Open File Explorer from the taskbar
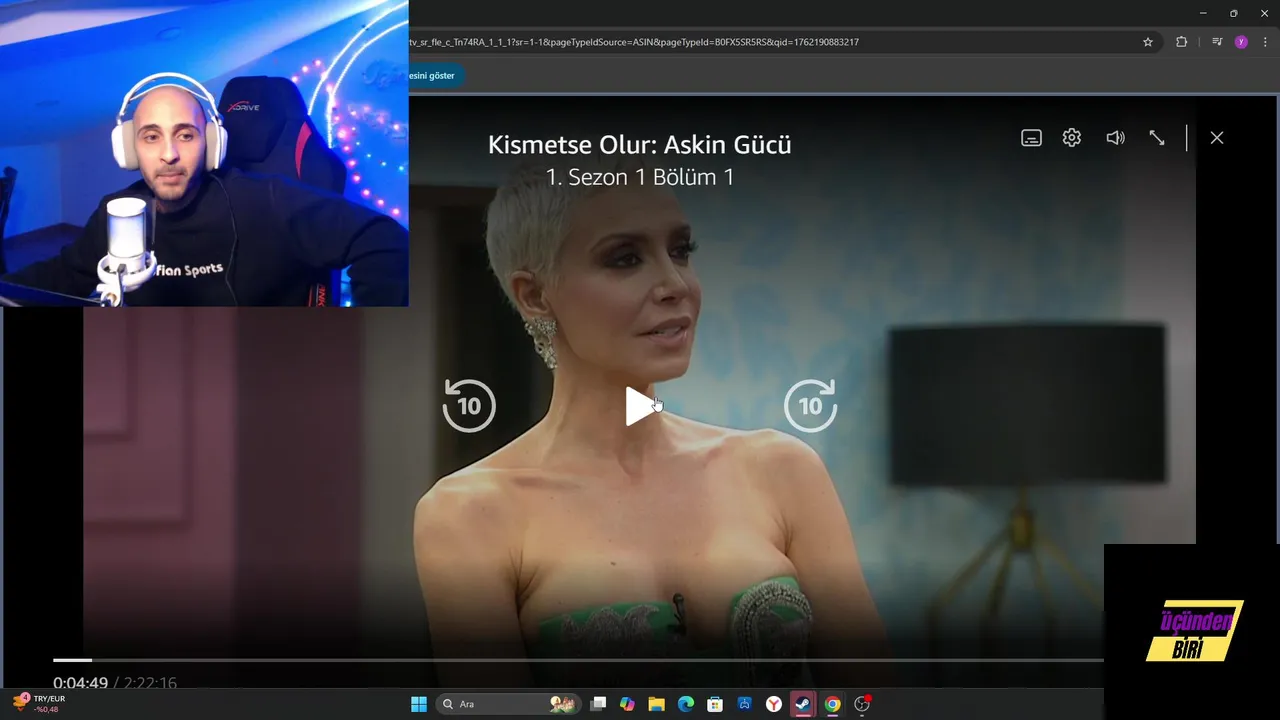 (x=656, y=704)
